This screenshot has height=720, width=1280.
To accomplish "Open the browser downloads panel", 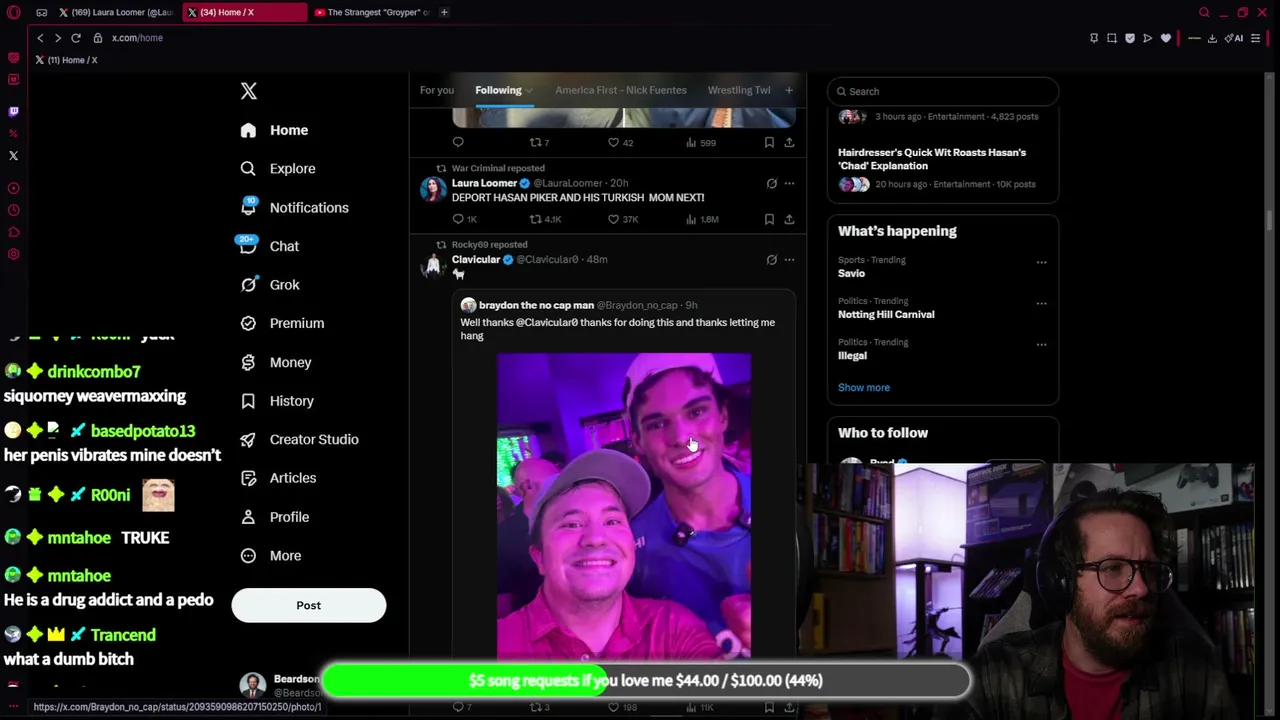I will coord(1212,38).
